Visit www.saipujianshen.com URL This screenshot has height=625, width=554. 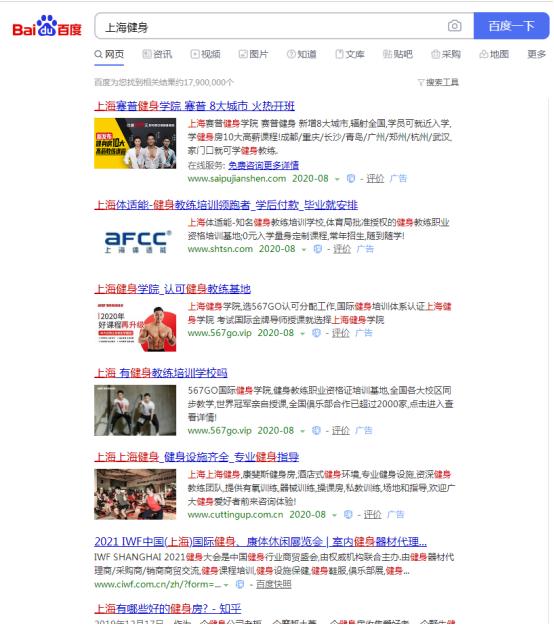point(237,179)
